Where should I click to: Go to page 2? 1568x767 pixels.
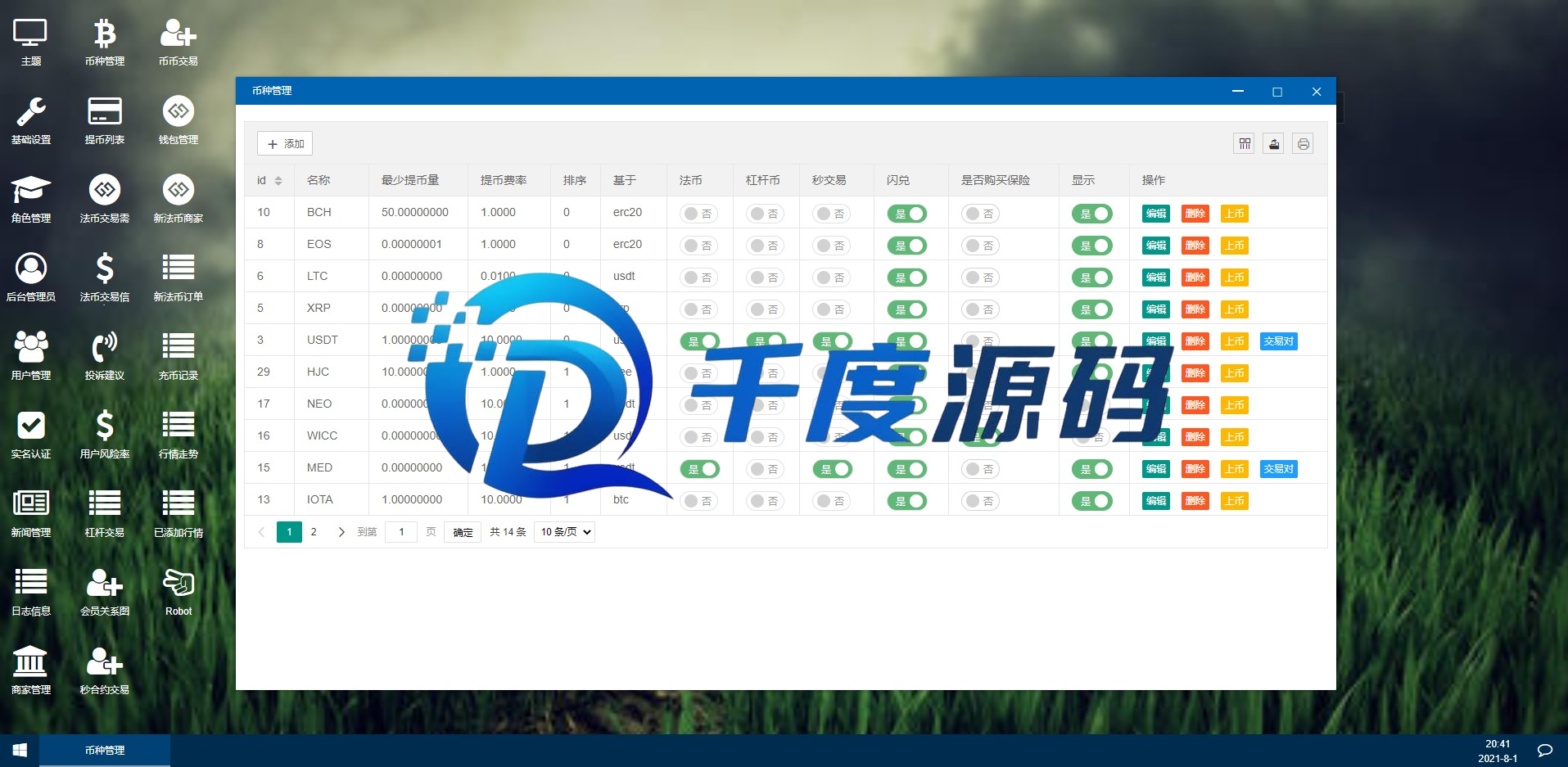(x=314, y=532)
